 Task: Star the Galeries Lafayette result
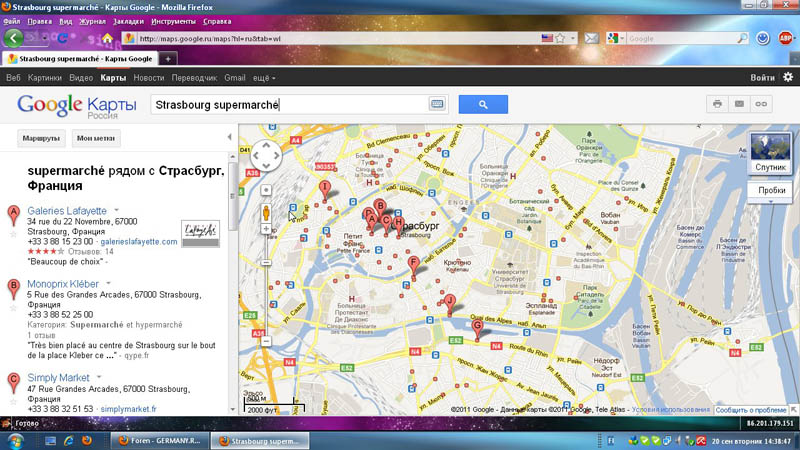[13, 235]
